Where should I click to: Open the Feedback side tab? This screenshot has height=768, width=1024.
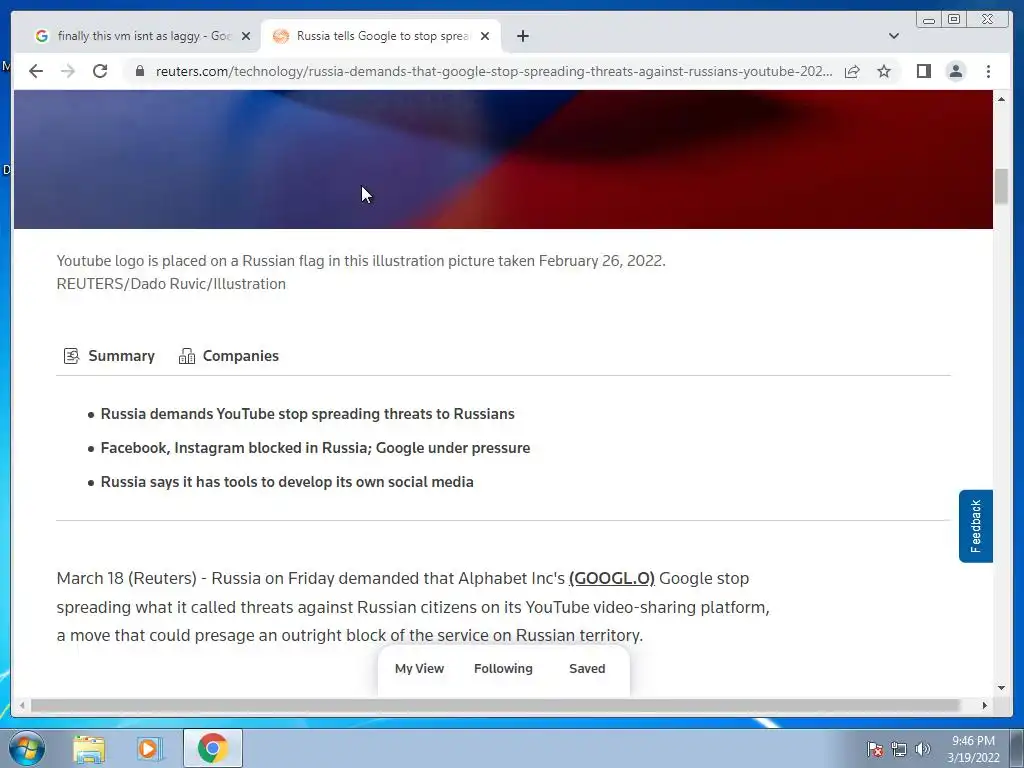click(x=976, y=526)
